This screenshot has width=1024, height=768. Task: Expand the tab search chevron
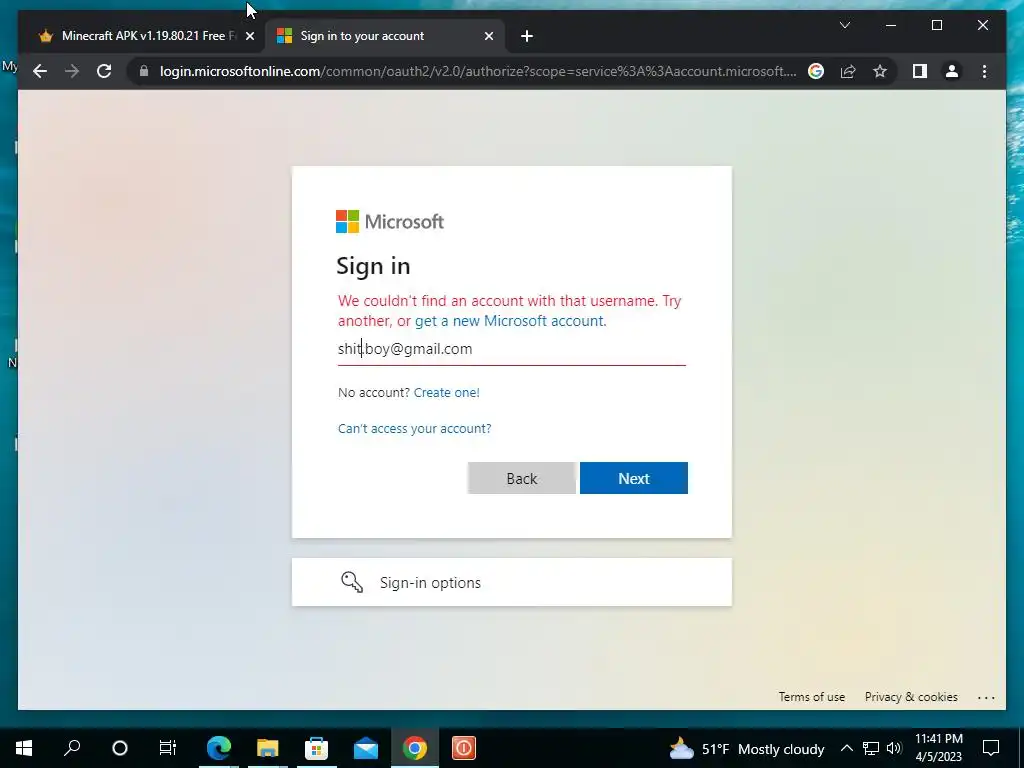point(844,25)
